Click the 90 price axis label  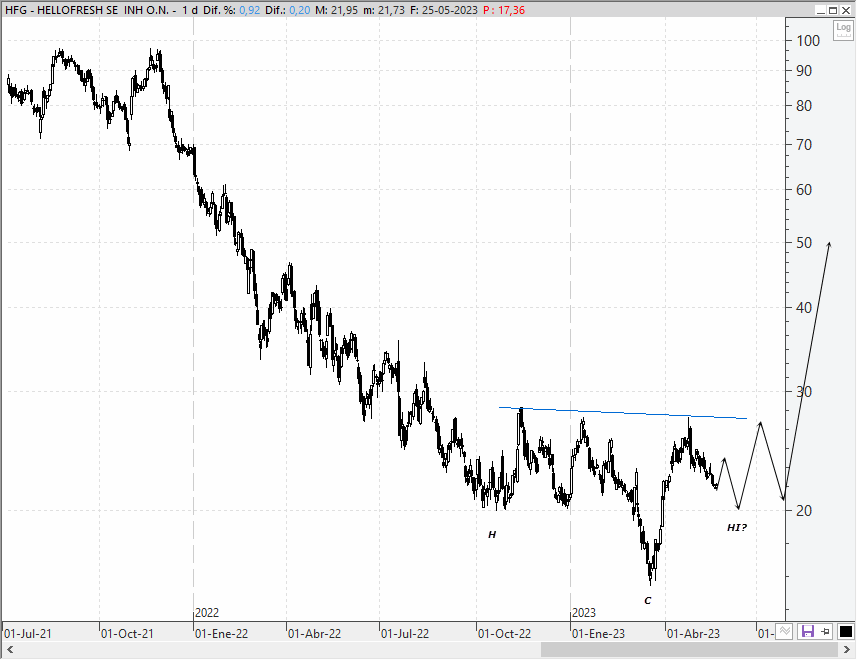click(x=804, y=70)
